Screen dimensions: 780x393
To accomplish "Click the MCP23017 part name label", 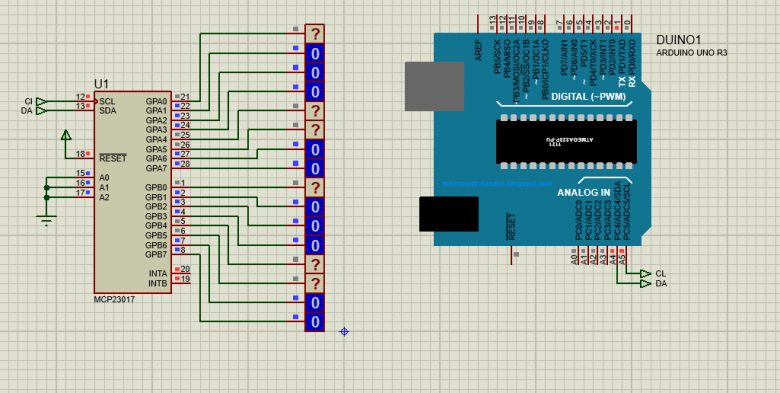I will tap(114, 300).
